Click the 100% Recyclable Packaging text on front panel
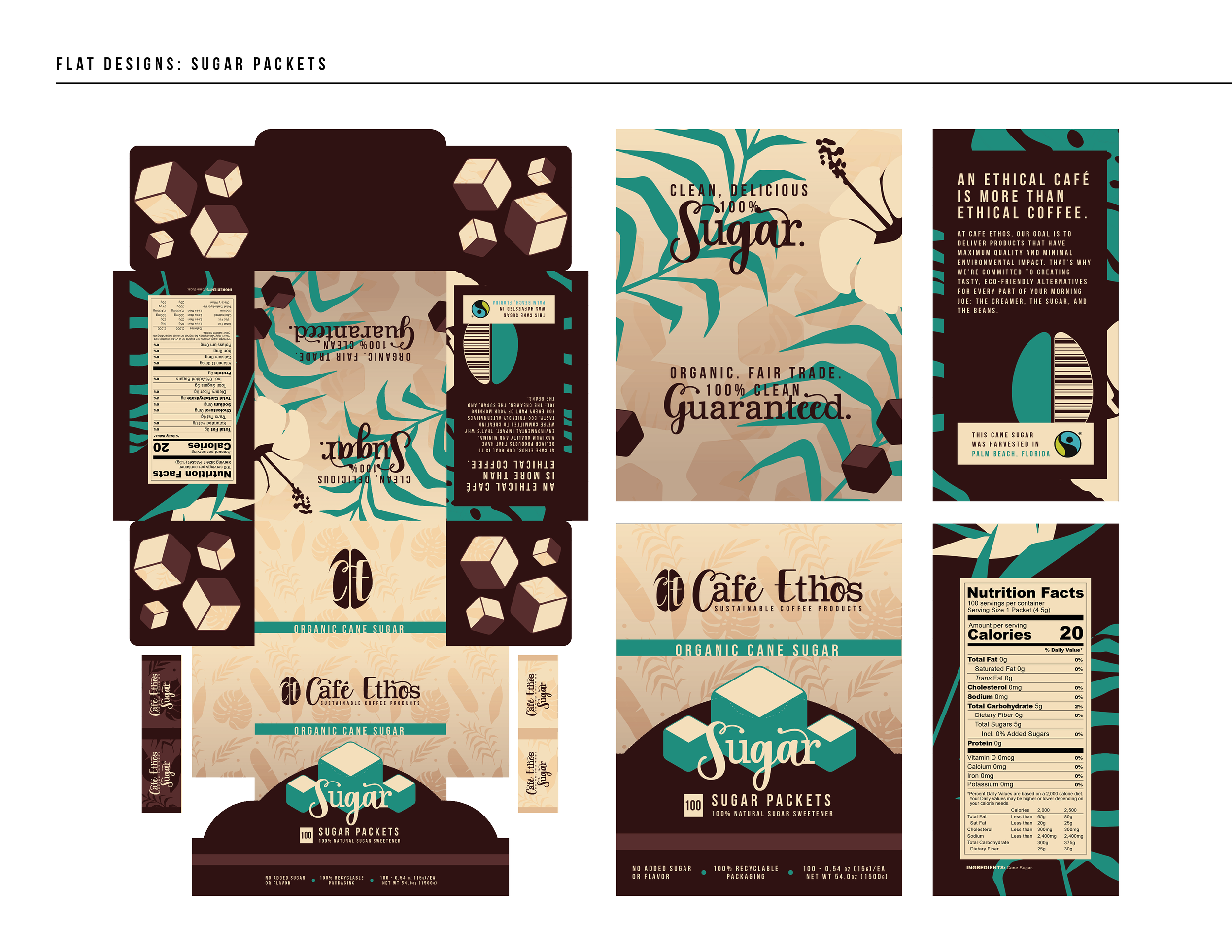Screen dimensions: 1232x952 745,872
